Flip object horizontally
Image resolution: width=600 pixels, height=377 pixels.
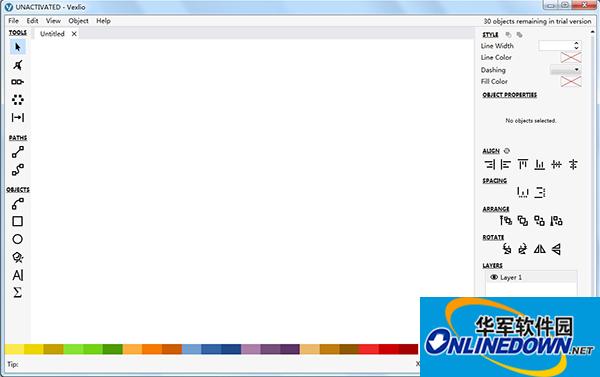click(x=540, y=249)
